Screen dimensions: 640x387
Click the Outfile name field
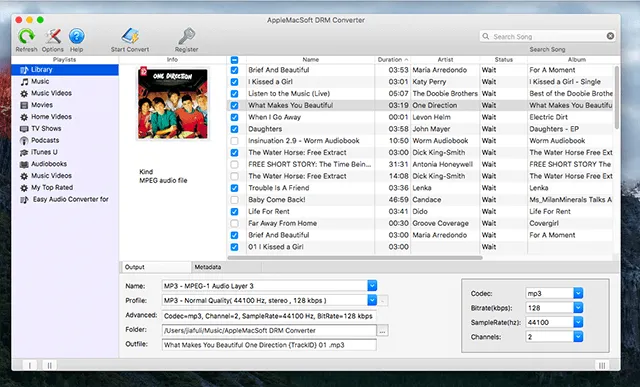(x=269, y=345)
